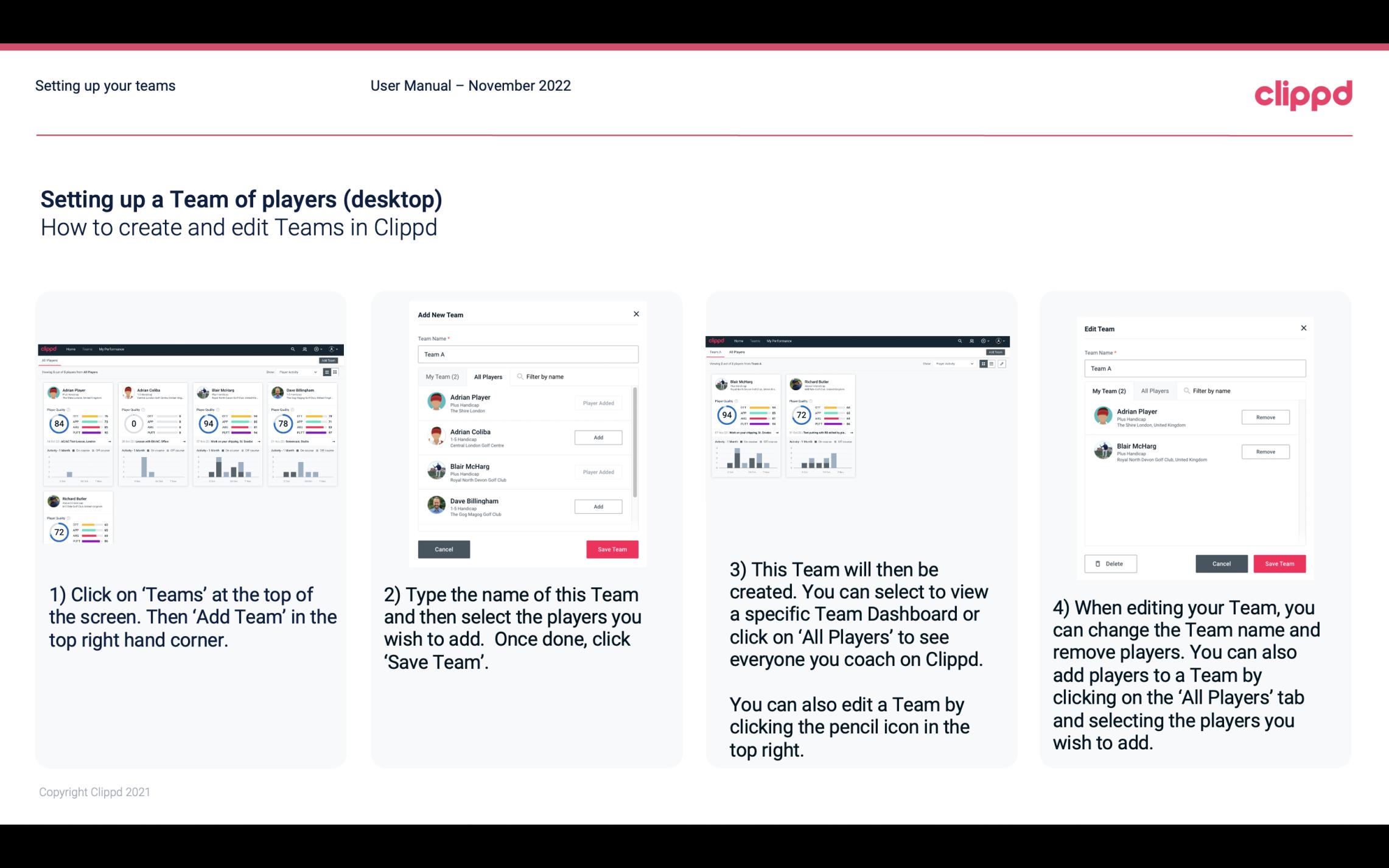The width and height of the screenshot is (1389, 868).
Task: Check the Filter by name option in Add New Team
Action: point(546,377)
